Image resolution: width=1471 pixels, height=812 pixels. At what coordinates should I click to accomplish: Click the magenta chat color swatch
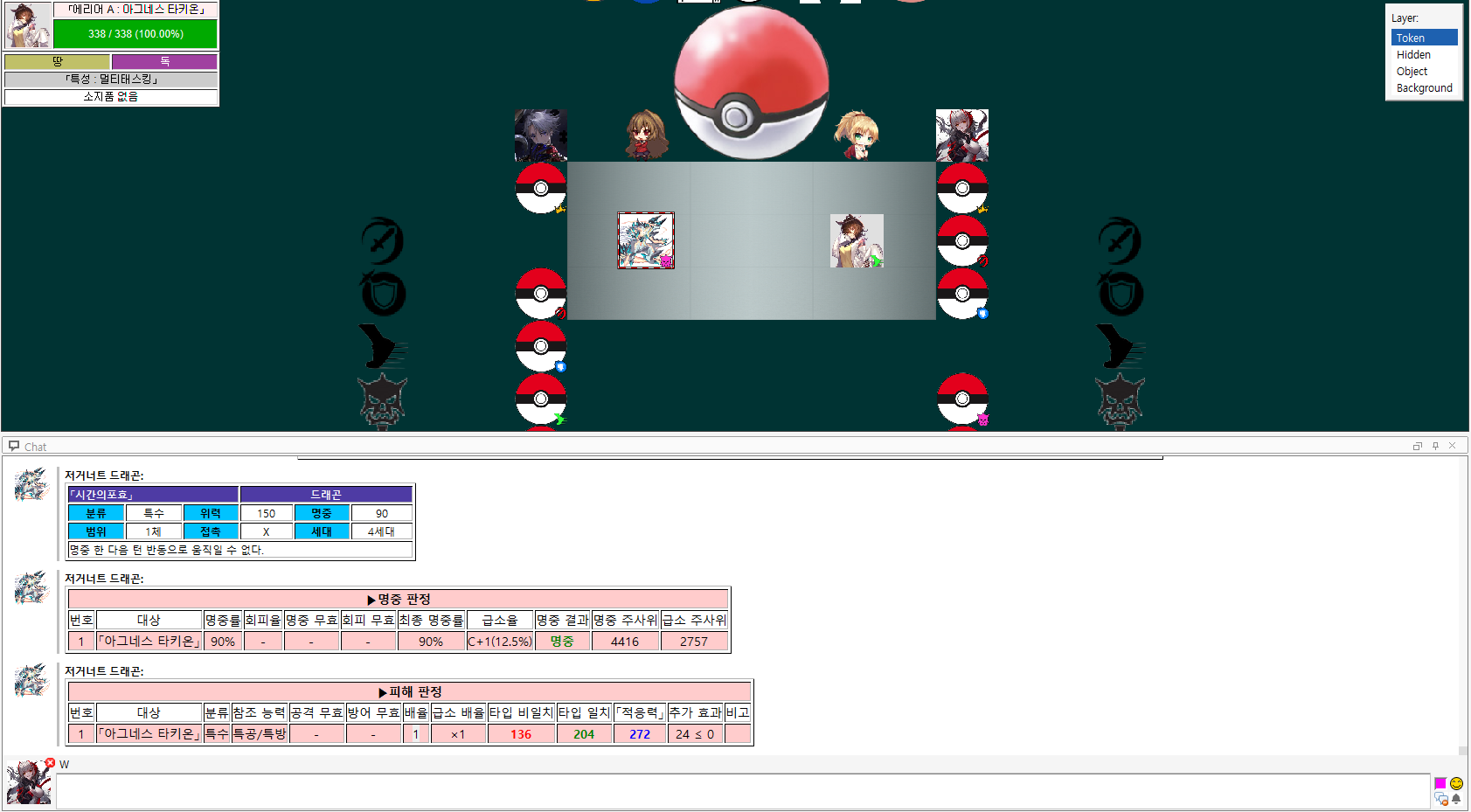[x=1440, y=783]
